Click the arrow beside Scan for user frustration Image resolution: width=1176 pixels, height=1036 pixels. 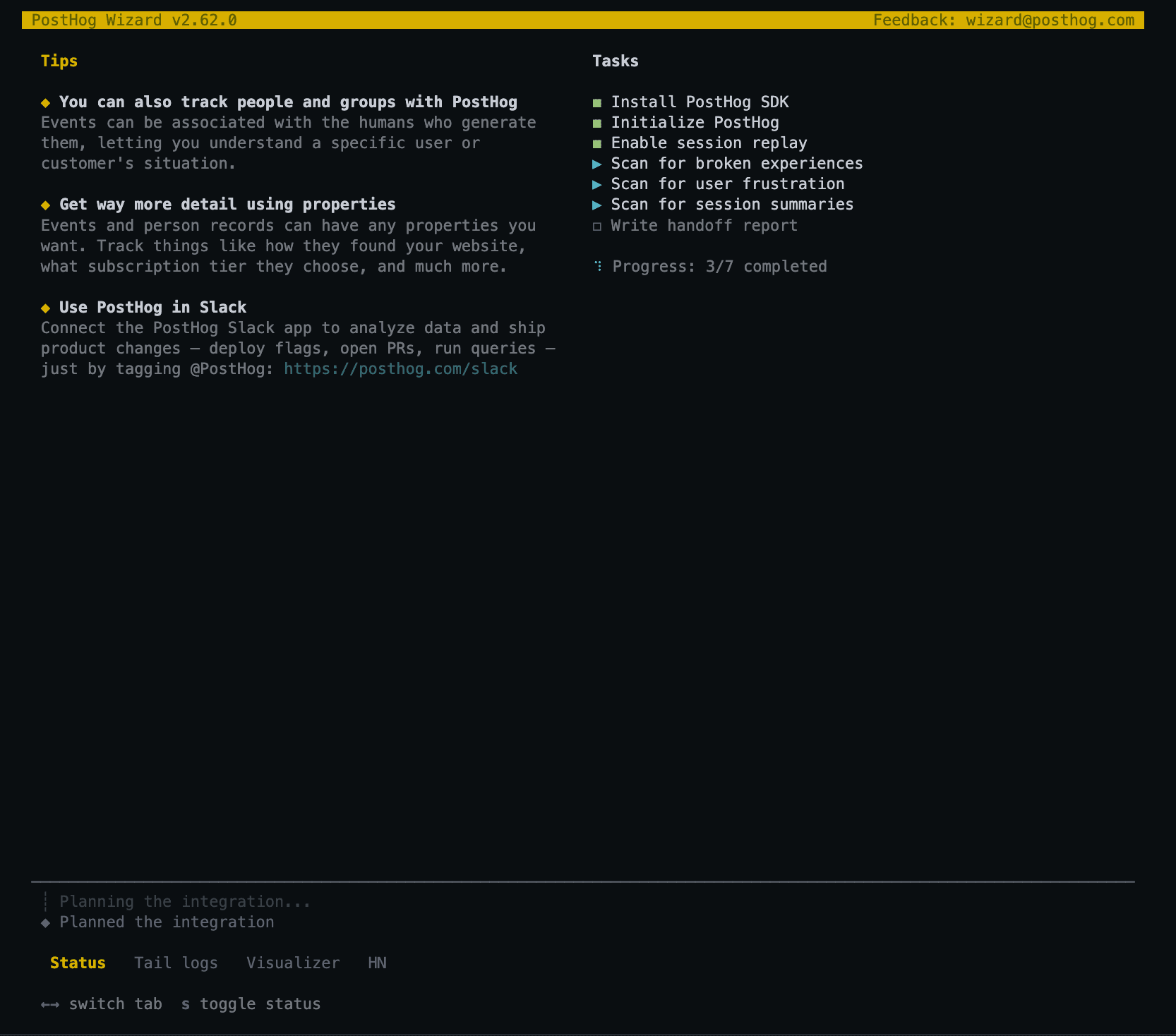[597, 185]
